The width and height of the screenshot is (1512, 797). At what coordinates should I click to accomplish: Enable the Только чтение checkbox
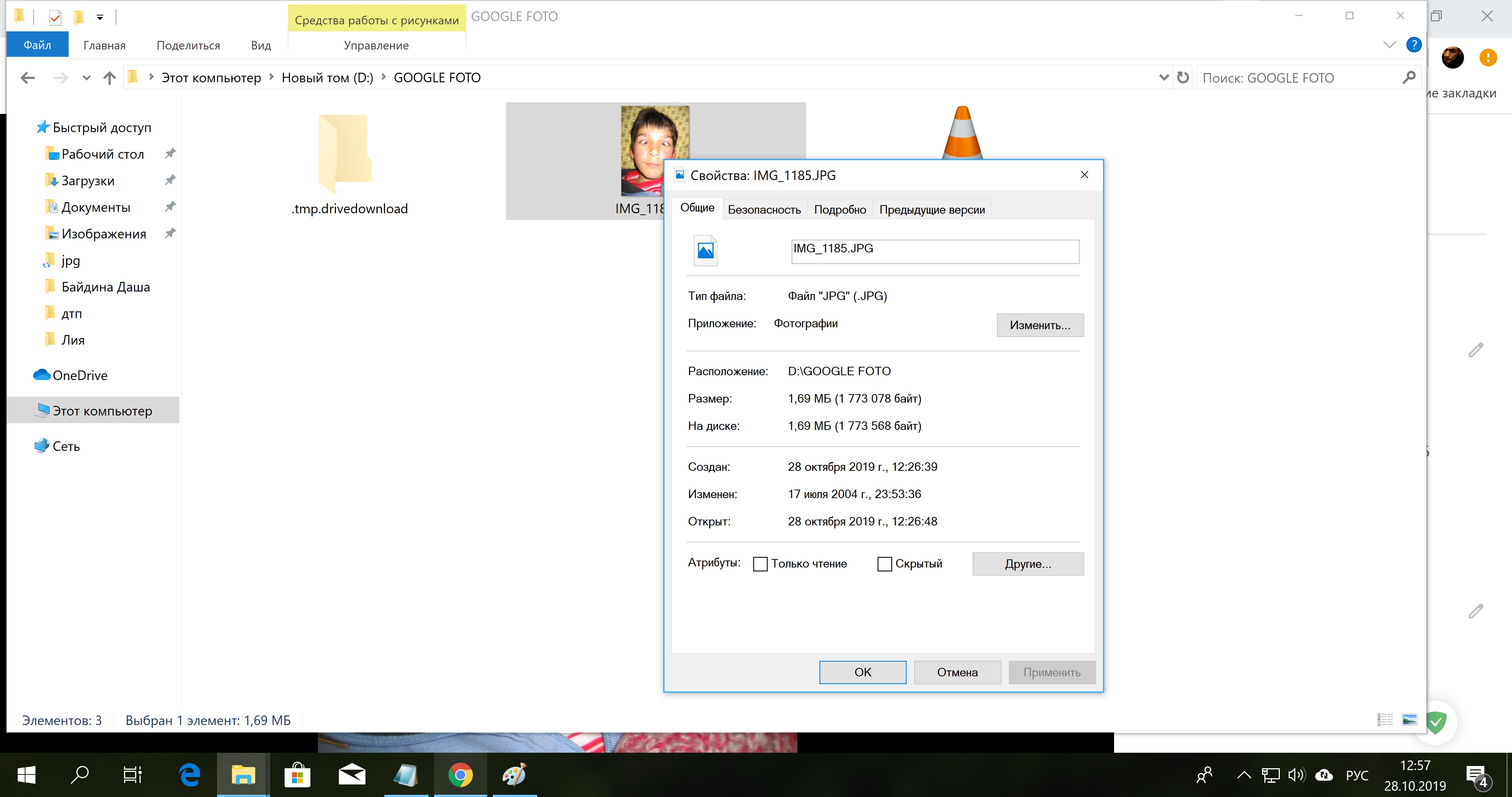coord(760,563)
